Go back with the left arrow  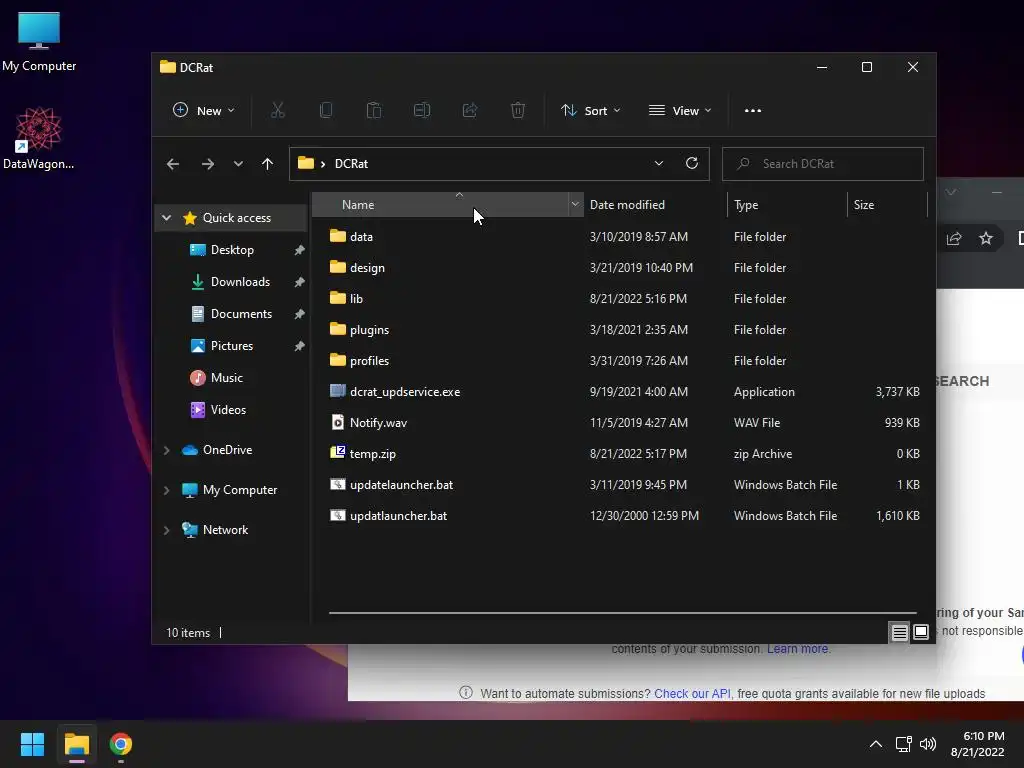click(x=172, y=164)
